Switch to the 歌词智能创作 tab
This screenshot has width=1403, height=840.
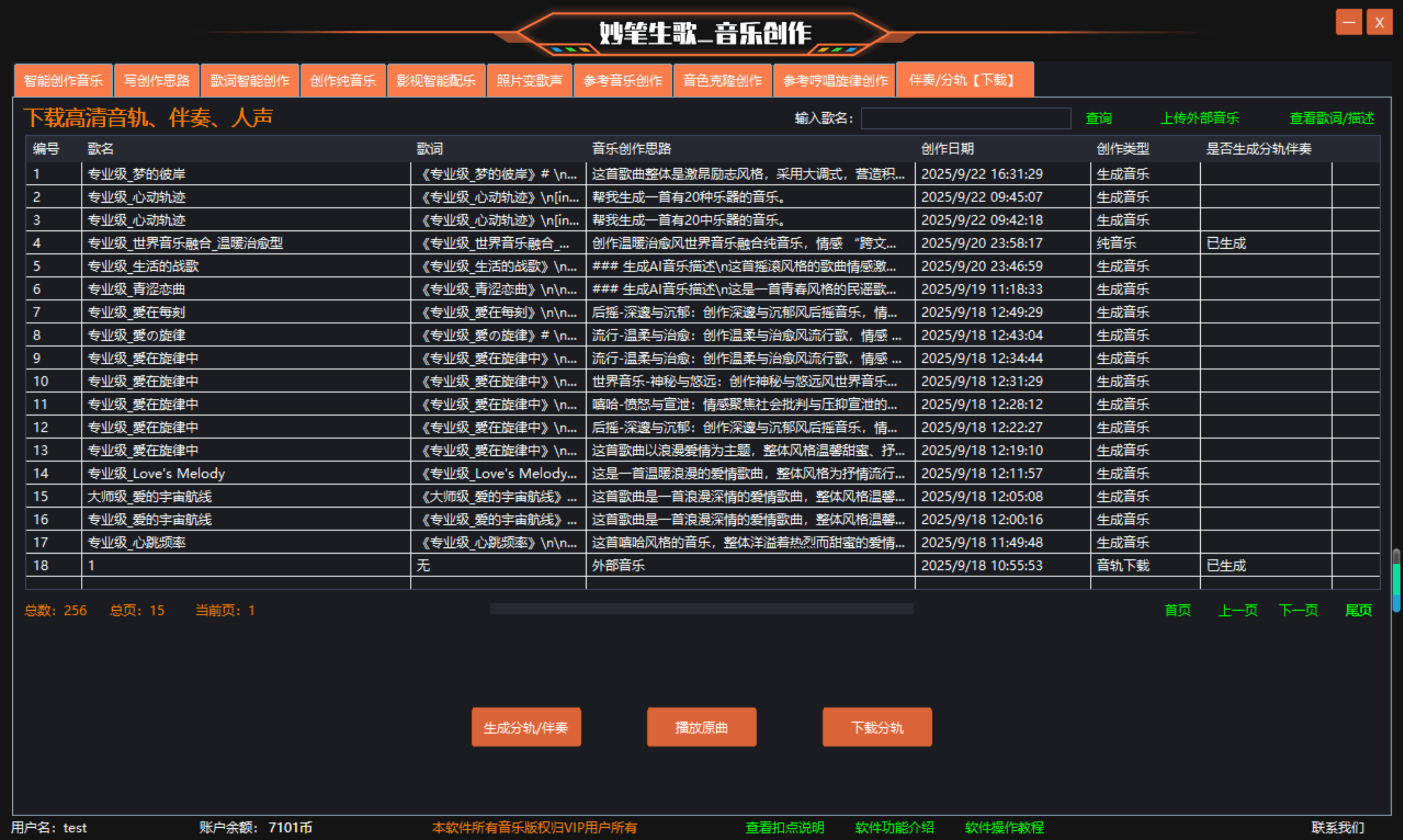coord(249,80)
